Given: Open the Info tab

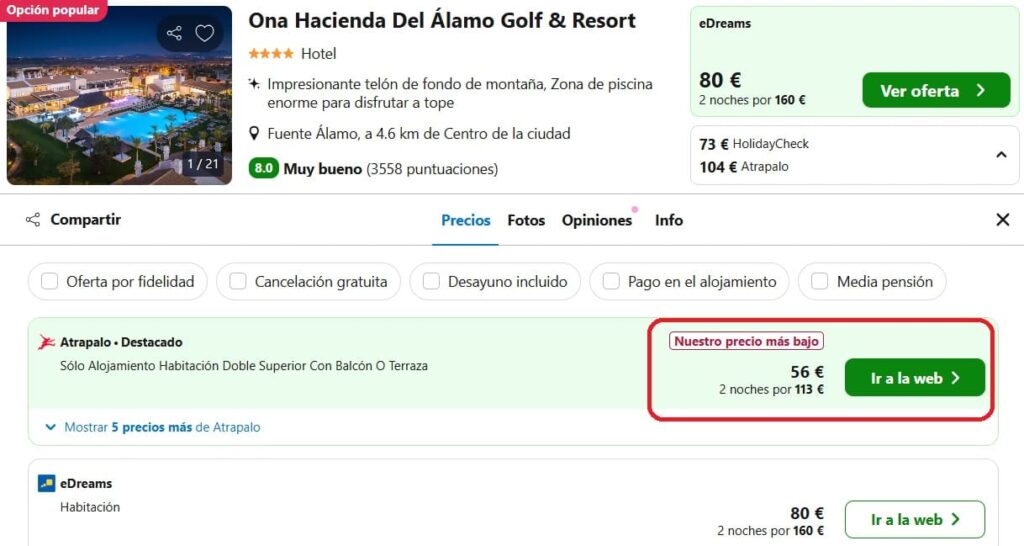Looking at the screenshot, I should 669,220.
